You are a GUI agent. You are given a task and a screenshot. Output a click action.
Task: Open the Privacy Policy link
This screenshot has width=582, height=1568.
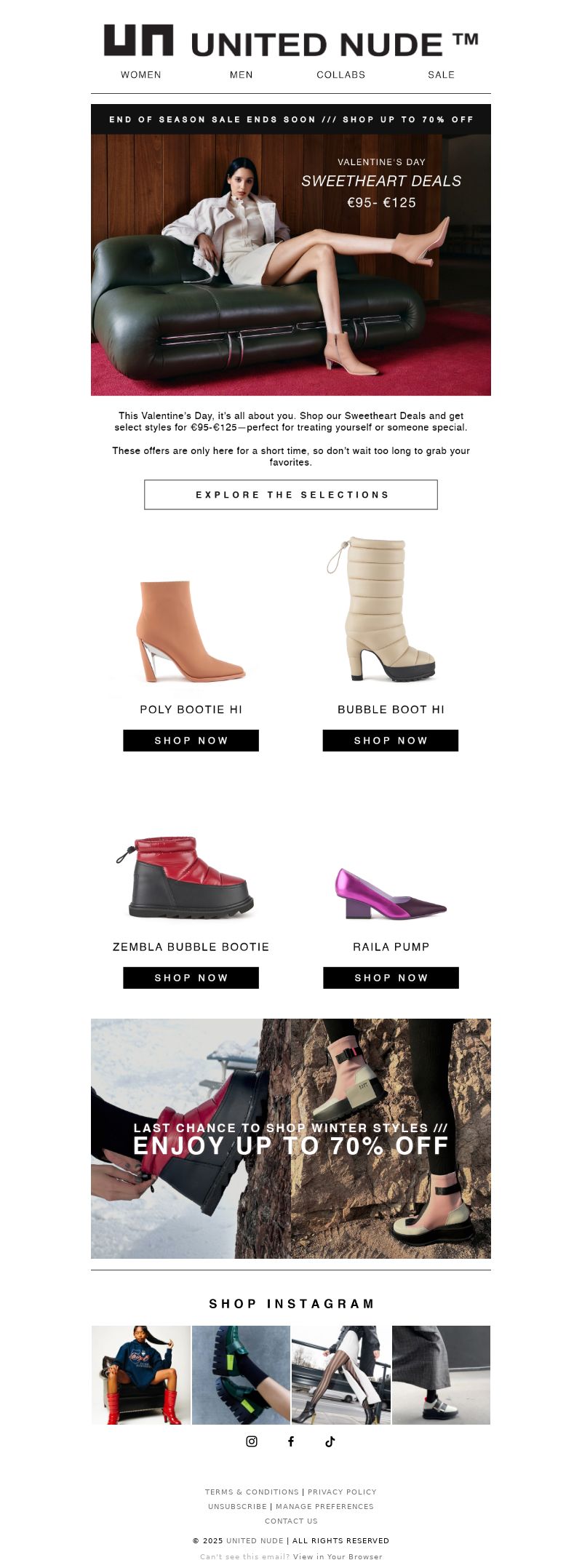[x=342, y=1492]
